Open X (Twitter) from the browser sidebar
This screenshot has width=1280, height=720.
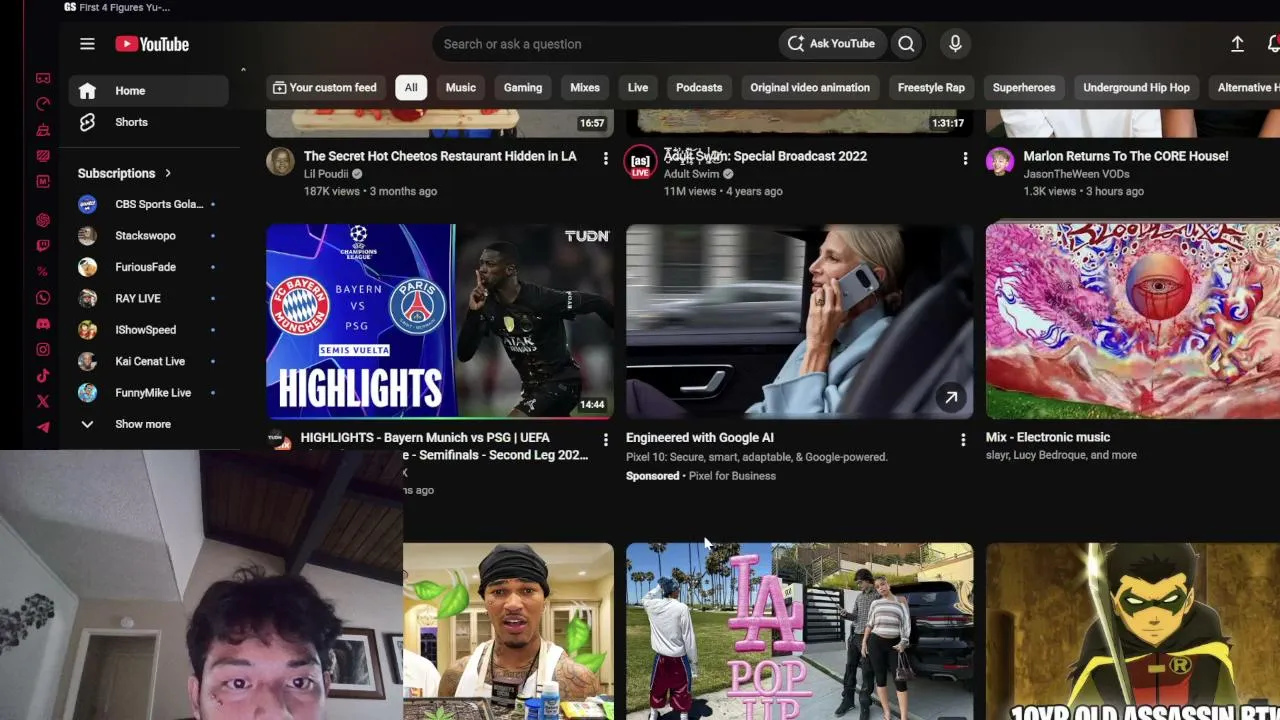(43, 402)
